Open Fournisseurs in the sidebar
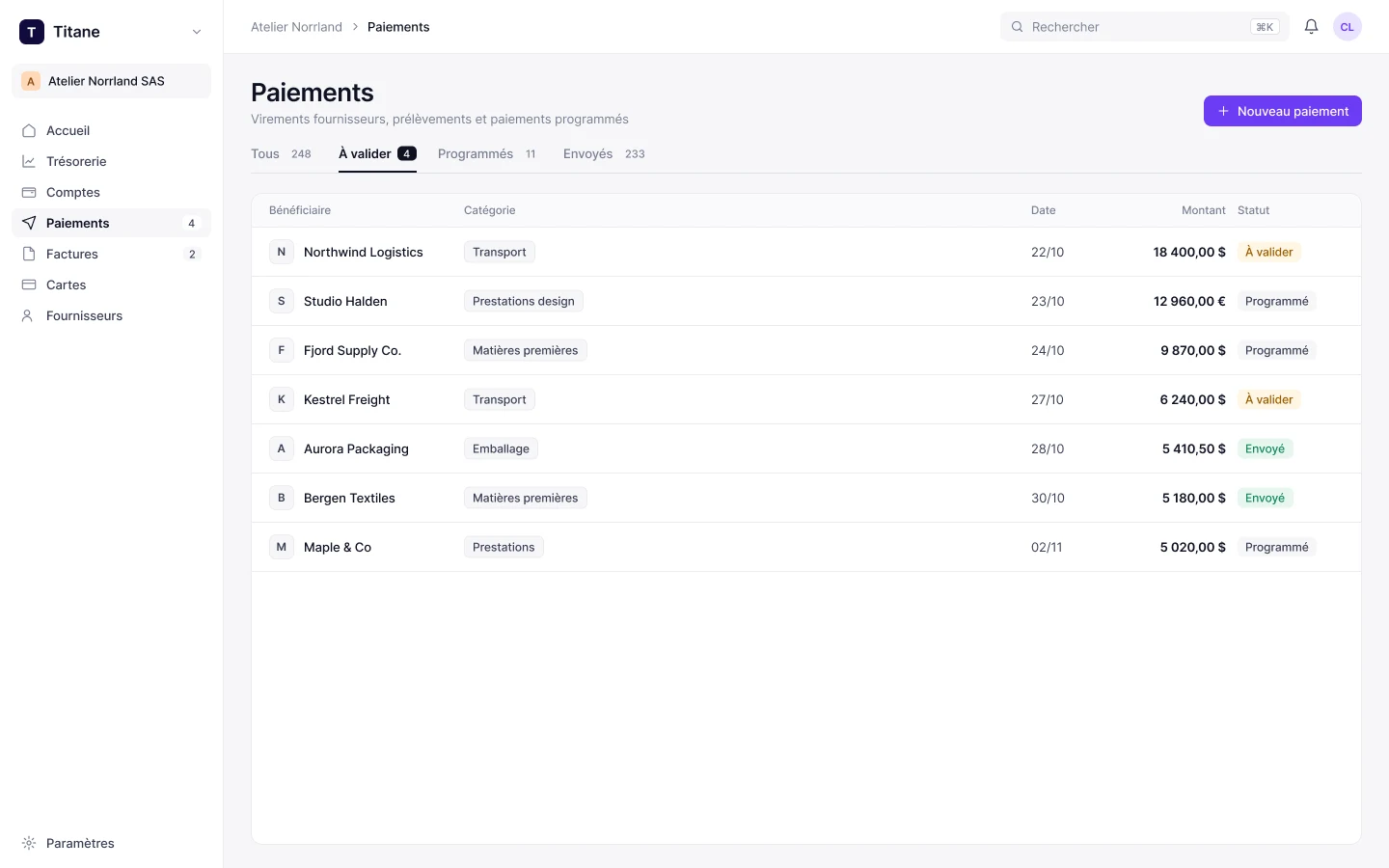The height and width of the screenshot is (868, 1389). click(x=111, y=315)
